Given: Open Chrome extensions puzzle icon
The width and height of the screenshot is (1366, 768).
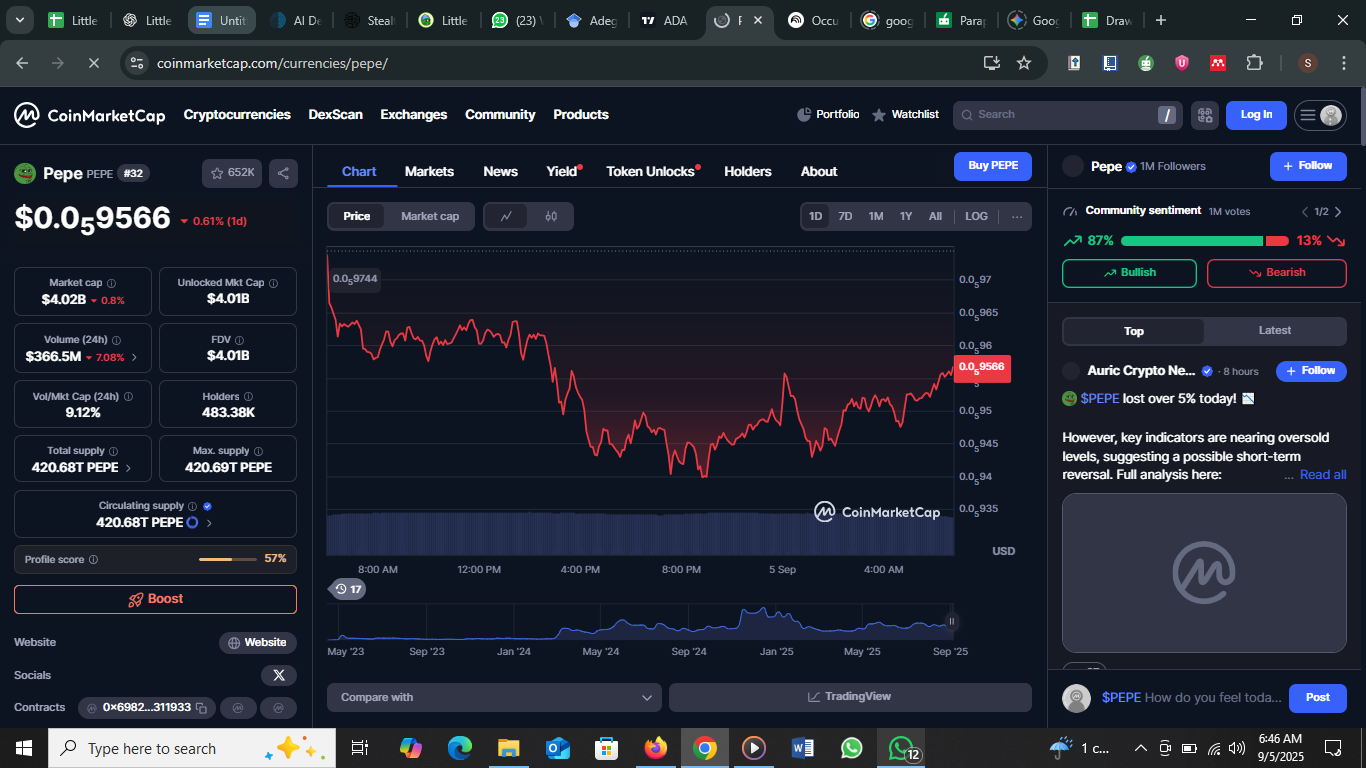Looking at the screenshot, I should click(x=1254, y=63).
